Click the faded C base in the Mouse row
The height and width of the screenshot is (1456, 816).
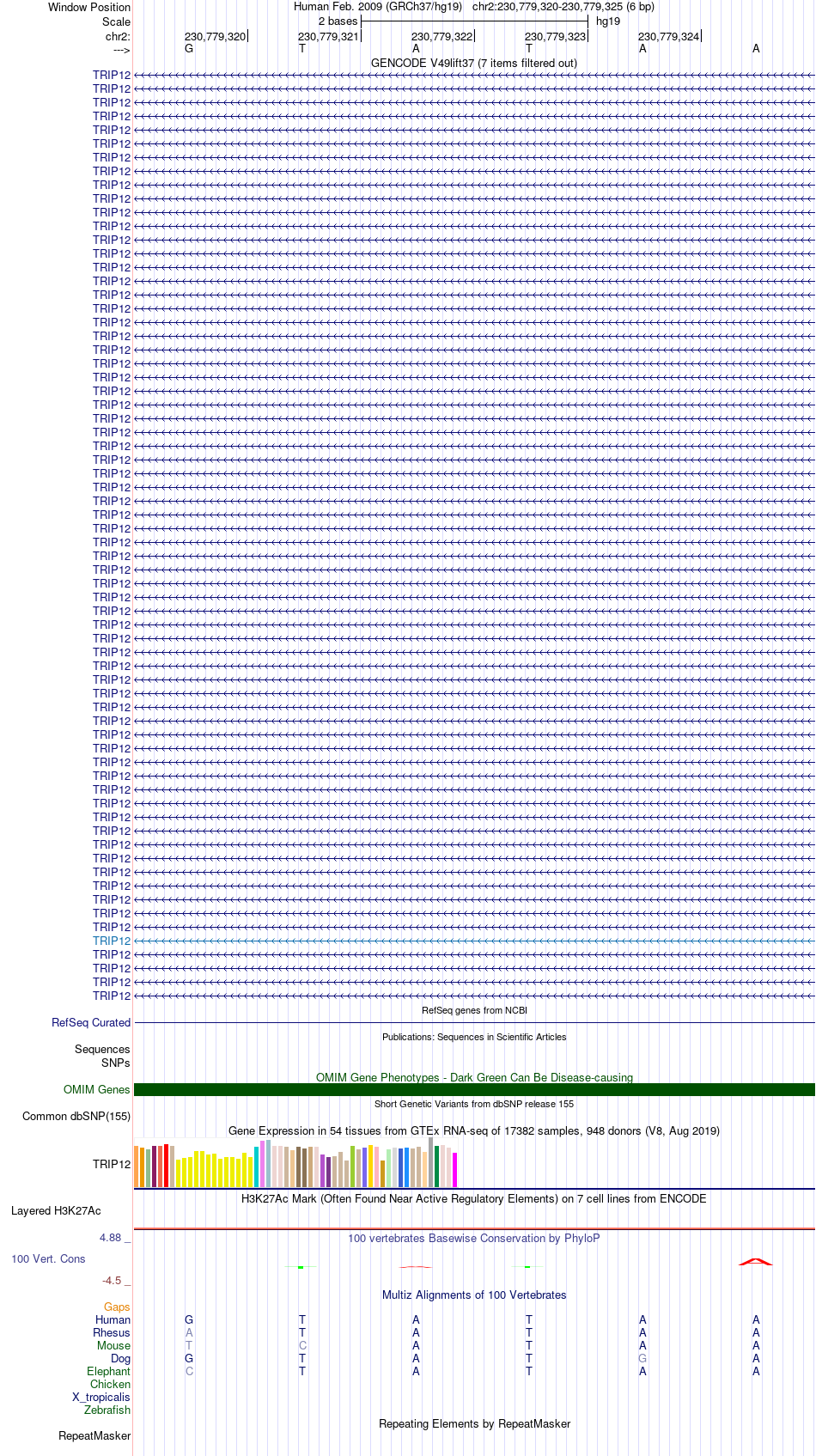[302, 1345]
